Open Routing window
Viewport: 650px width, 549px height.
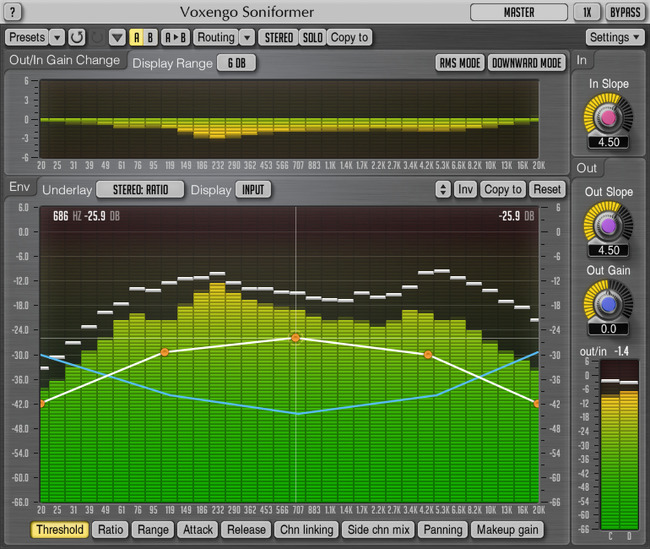pyautogui.click(x=216, y=38)
